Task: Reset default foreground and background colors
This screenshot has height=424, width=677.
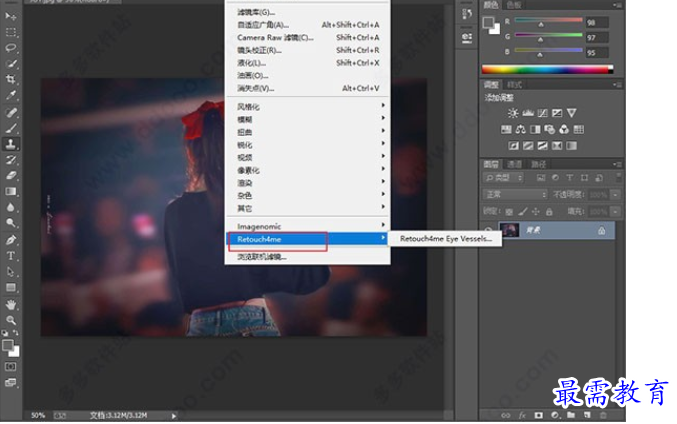Action: [5, 333]
